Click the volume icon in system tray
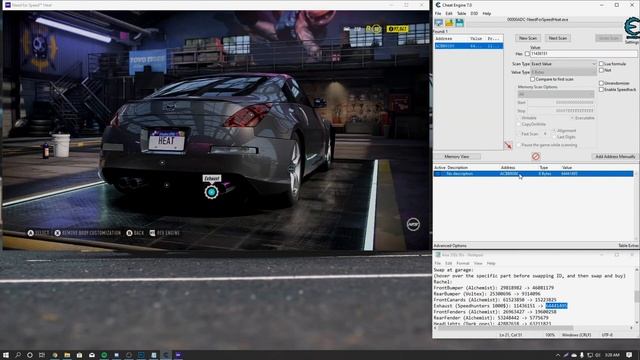The width and height of the screenshot is (640, 360). click(598, 355)
